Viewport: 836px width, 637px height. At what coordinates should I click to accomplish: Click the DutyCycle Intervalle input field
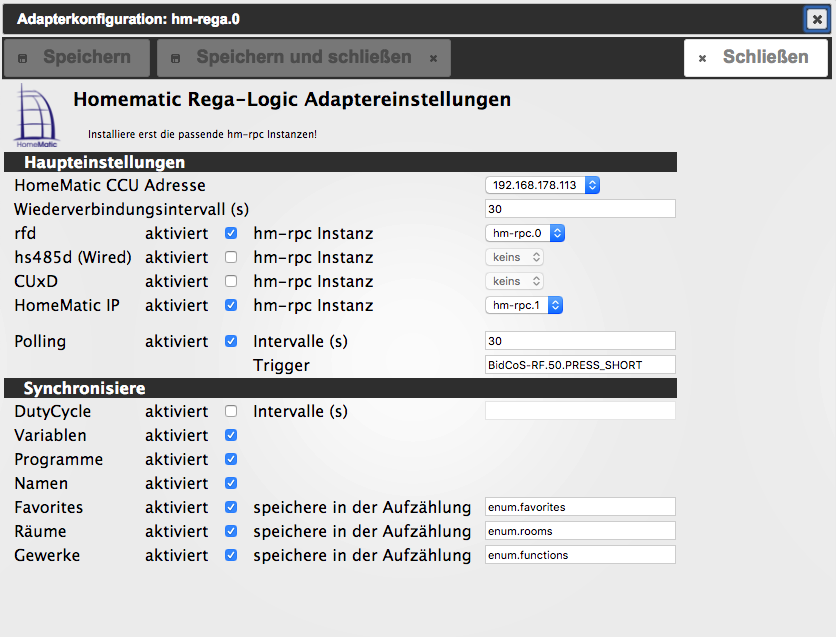click(580, 411)
